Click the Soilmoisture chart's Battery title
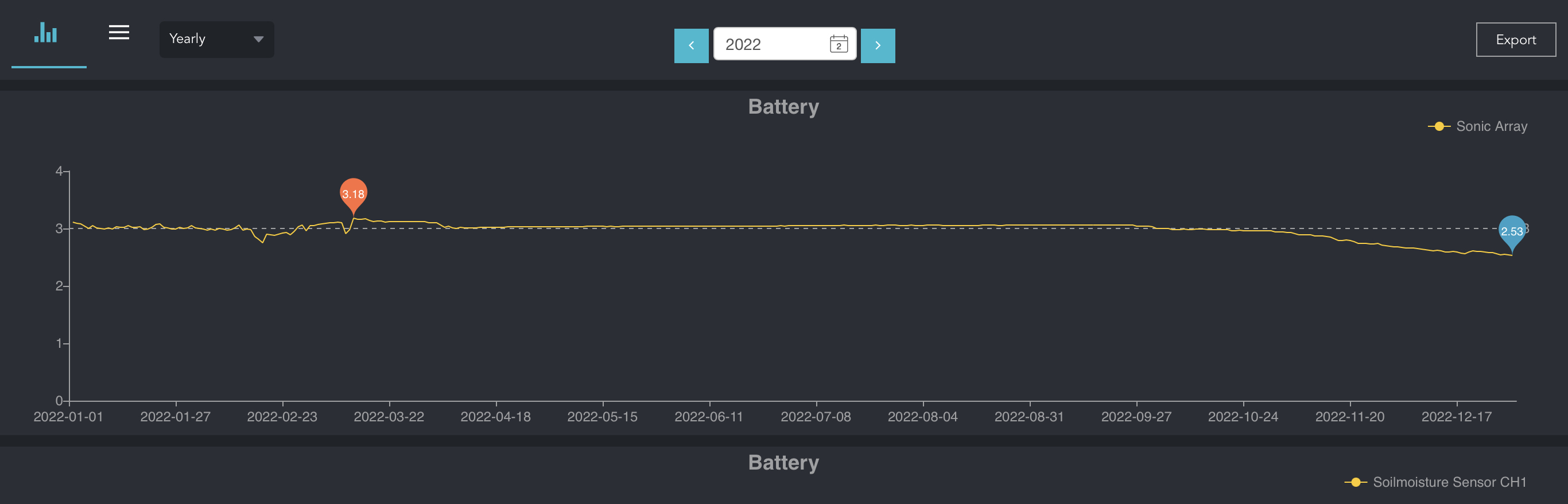The width and height of the screenshot is (1568, 504). click(x=783, y=463)
